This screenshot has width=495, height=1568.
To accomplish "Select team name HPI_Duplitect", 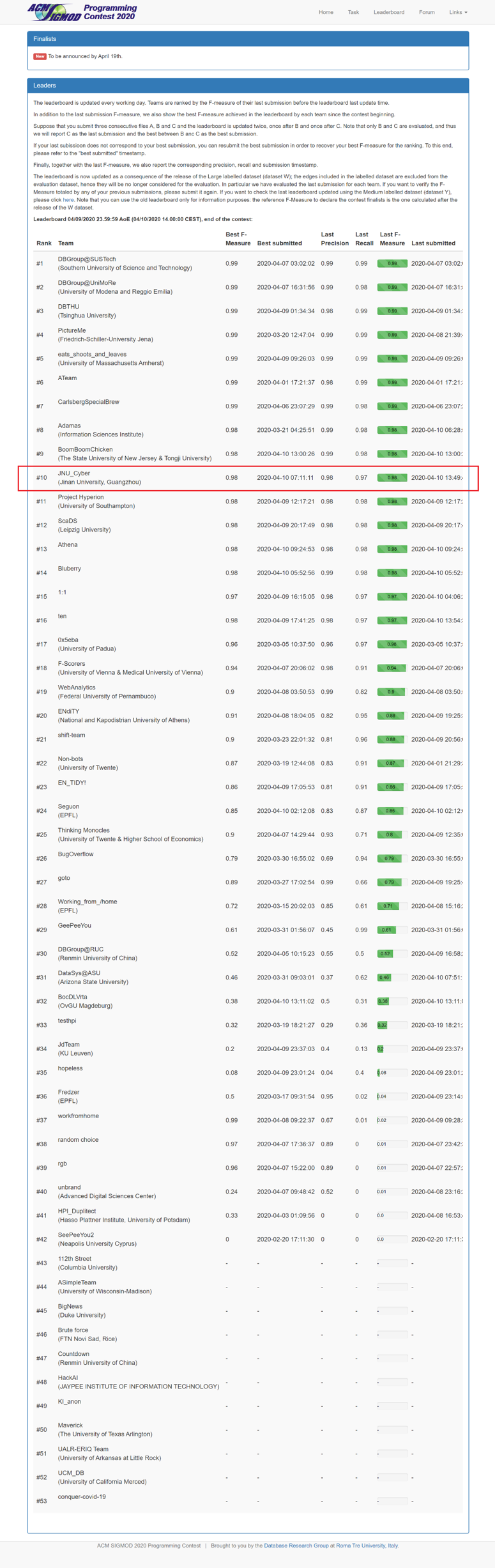I will click(77, 1211).
